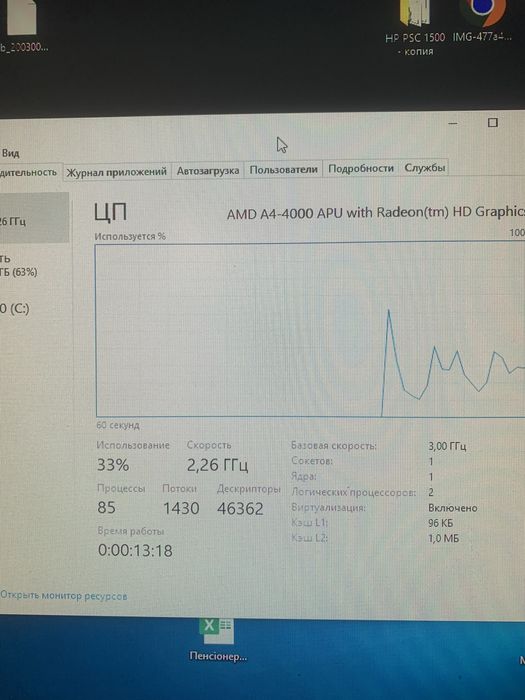Go to the Подробности tab
Image resolution: width=525 pixels, height=700 pixels.
click(x=361, y=168)
